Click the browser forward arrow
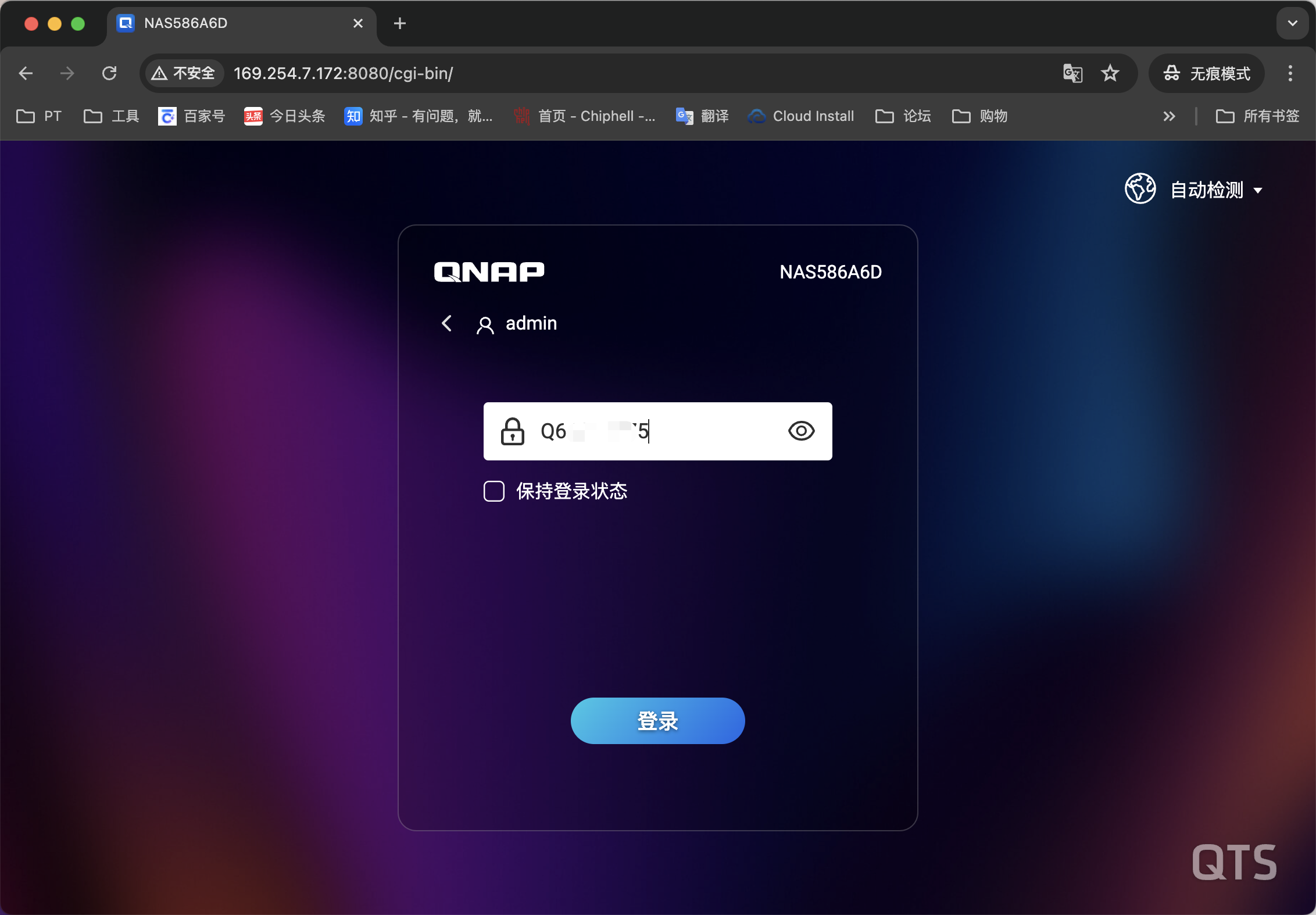 [x=67, y=73]
